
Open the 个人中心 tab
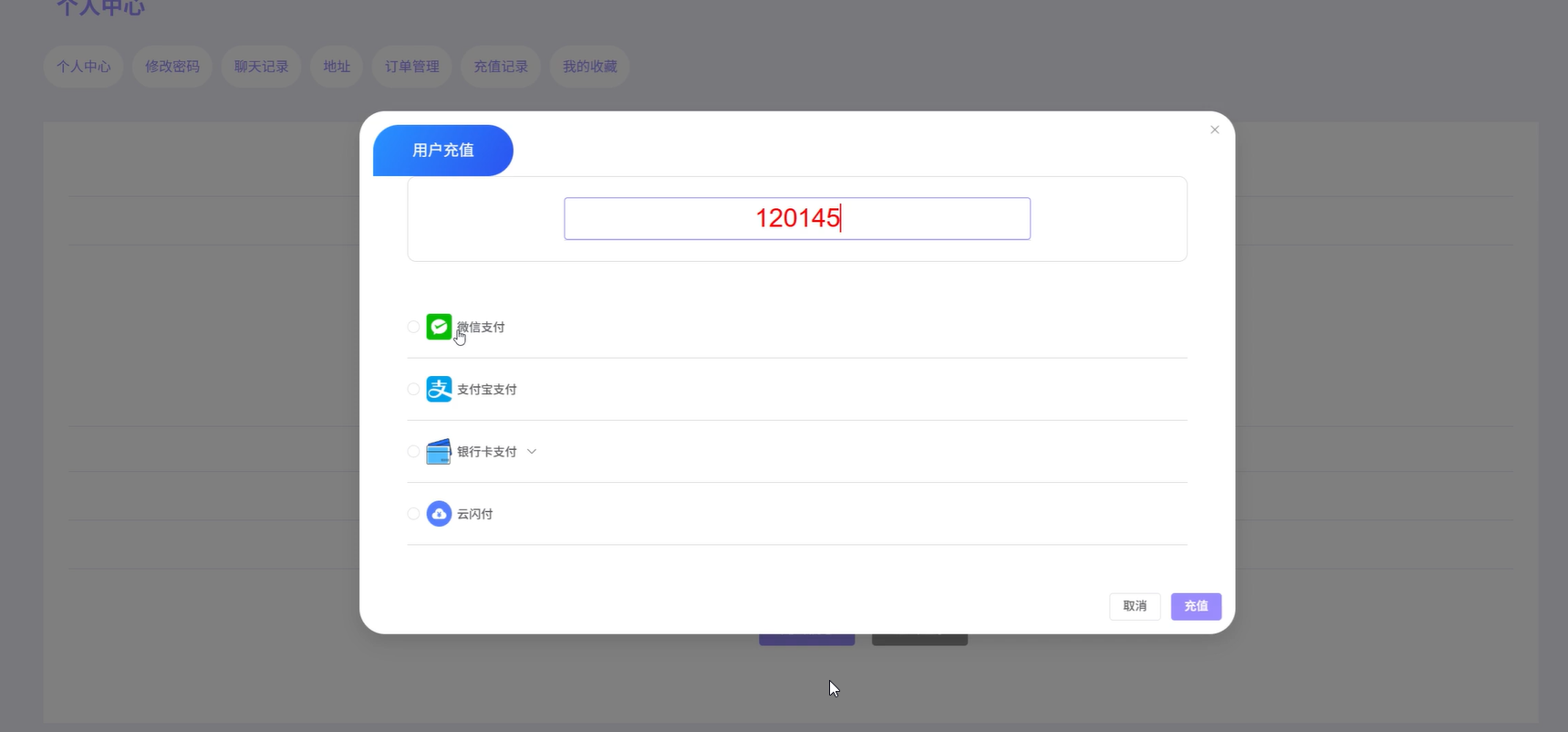pyautogui.click(x=84, y=67)
